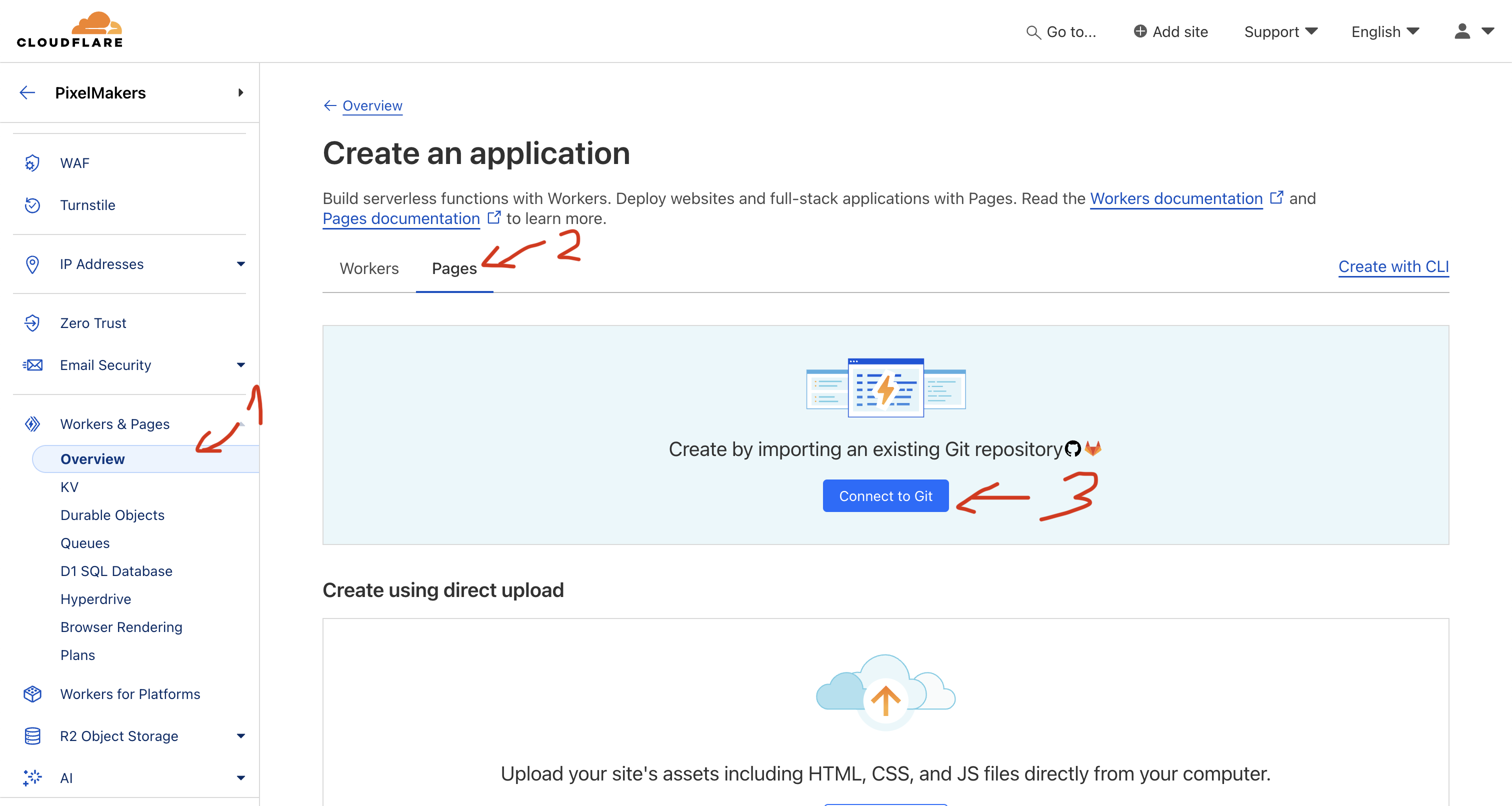Click the Go to... search field

pos(1061,31)
